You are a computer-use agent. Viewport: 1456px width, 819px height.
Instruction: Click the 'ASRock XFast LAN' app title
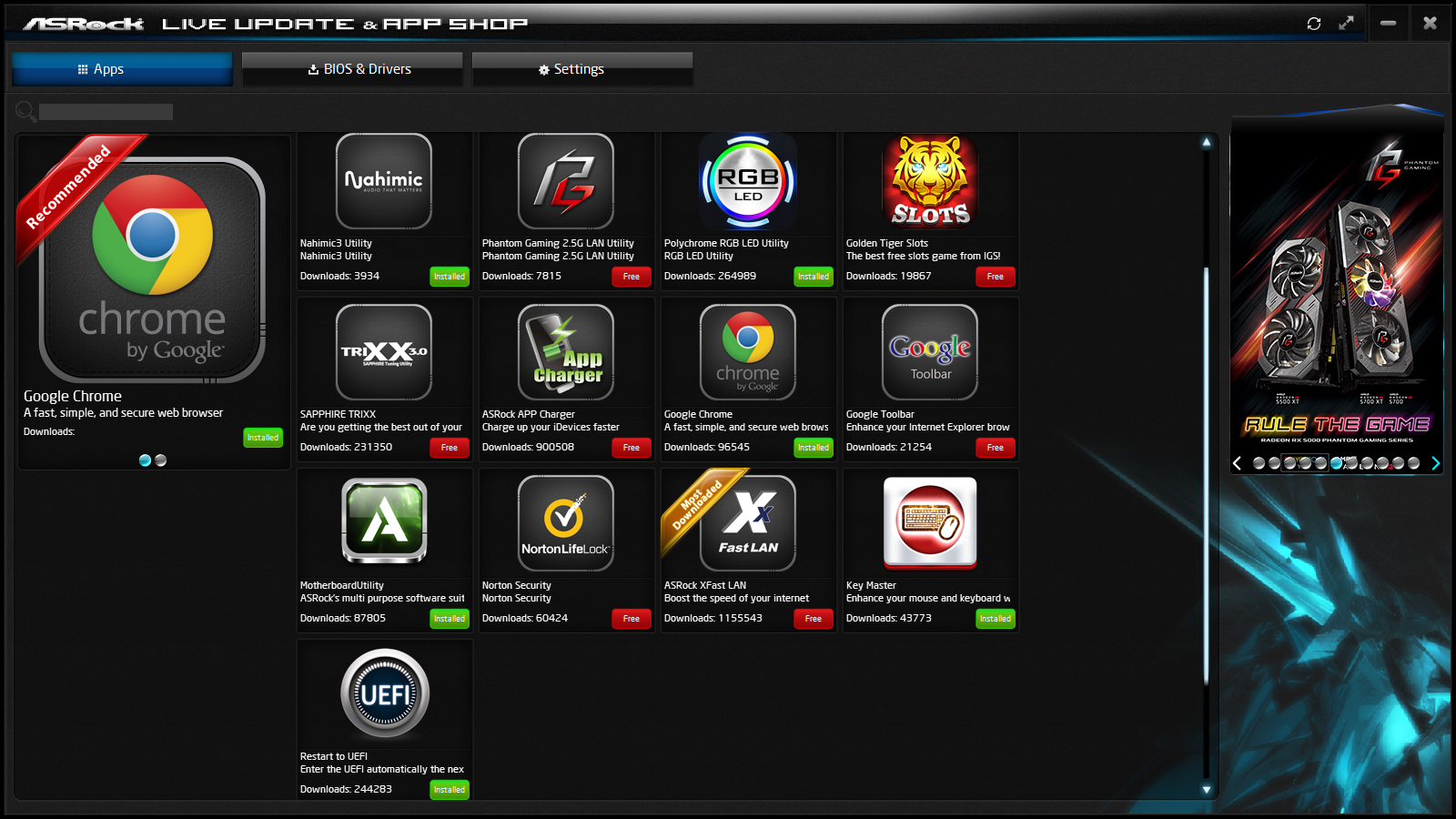click(705, 586)
